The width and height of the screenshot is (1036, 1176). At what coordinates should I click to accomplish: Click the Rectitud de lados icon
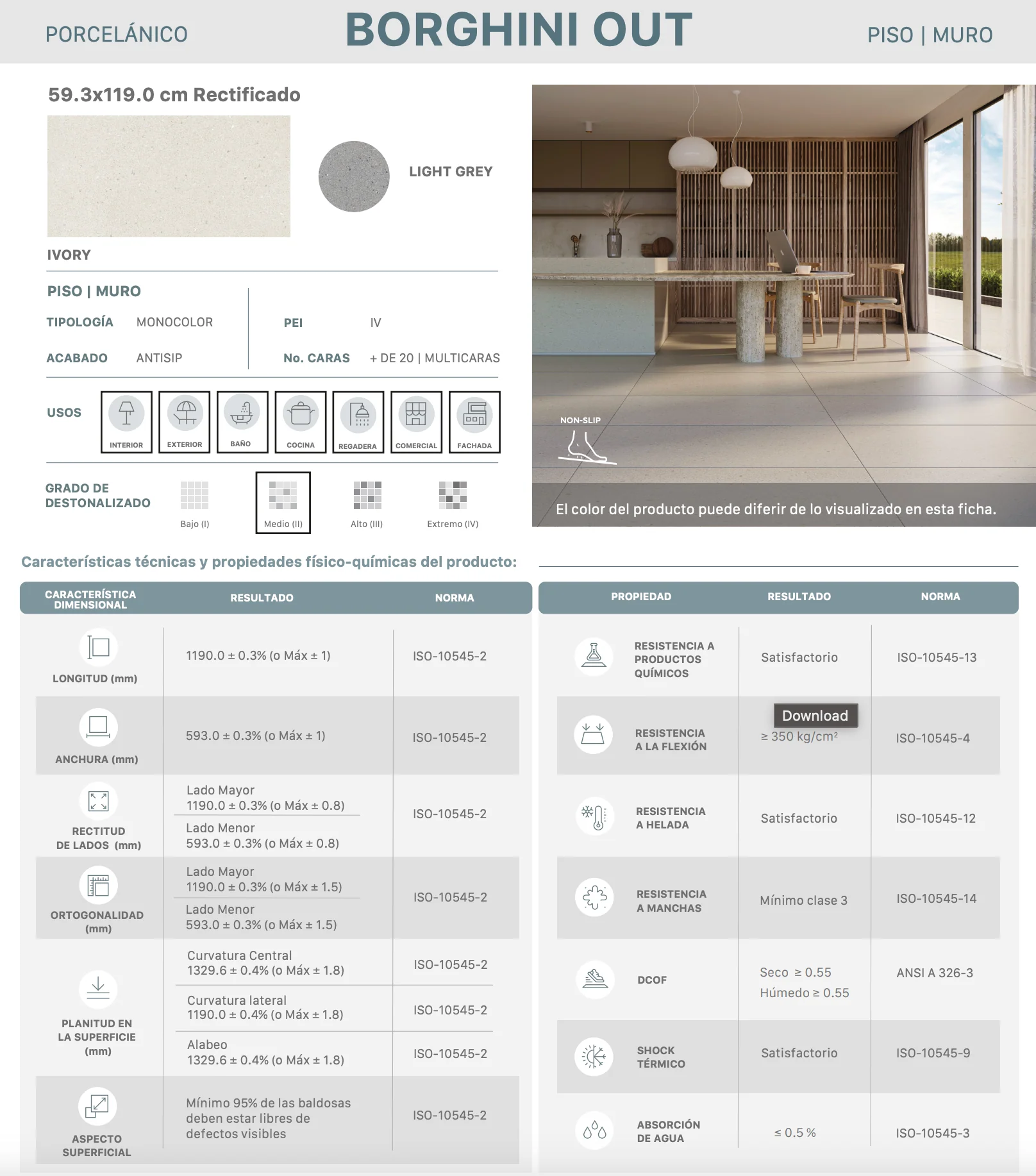click(98, 801)
